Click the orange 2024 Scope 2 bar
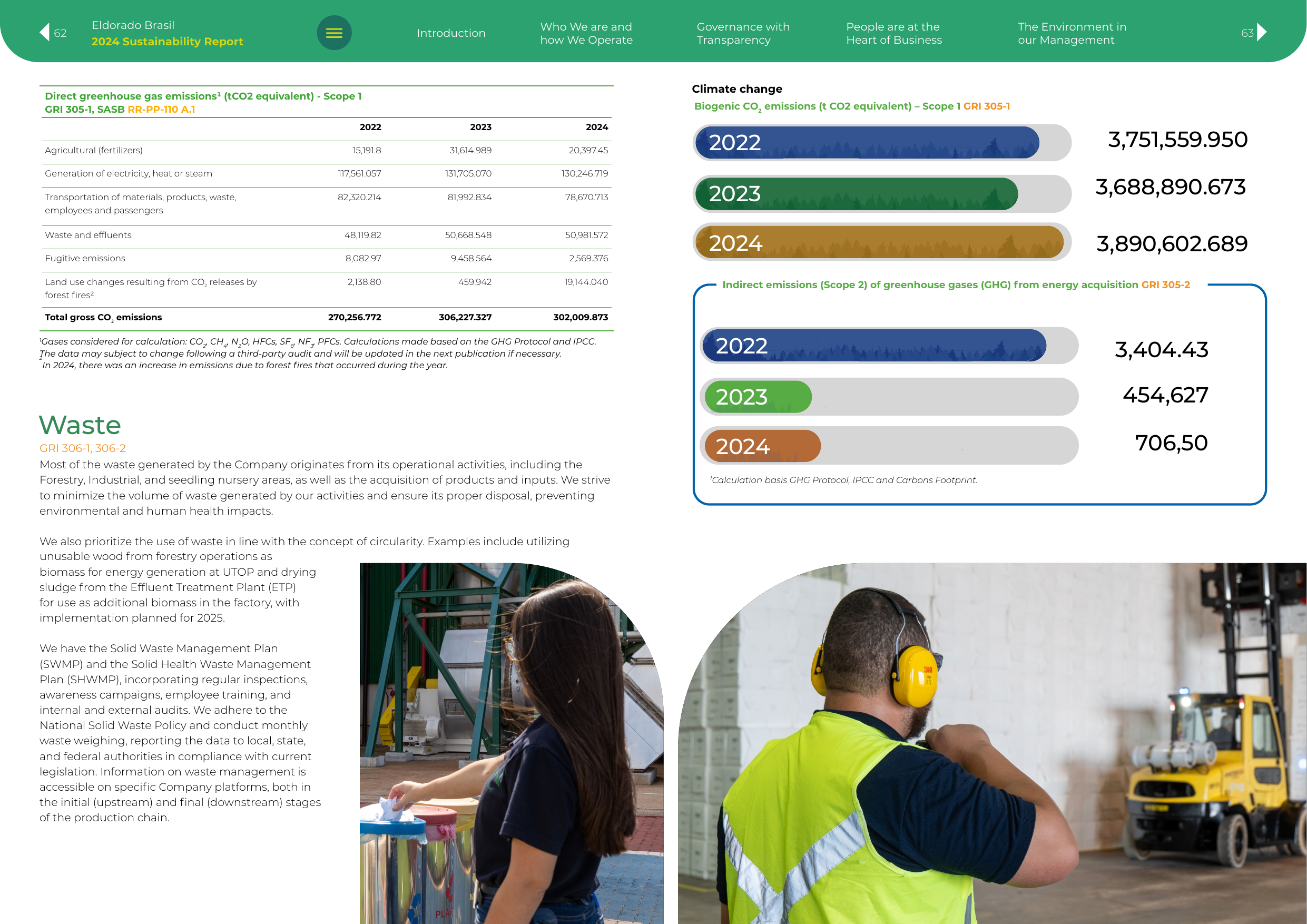The image size is (1307, 924). (x=762, y=446)
